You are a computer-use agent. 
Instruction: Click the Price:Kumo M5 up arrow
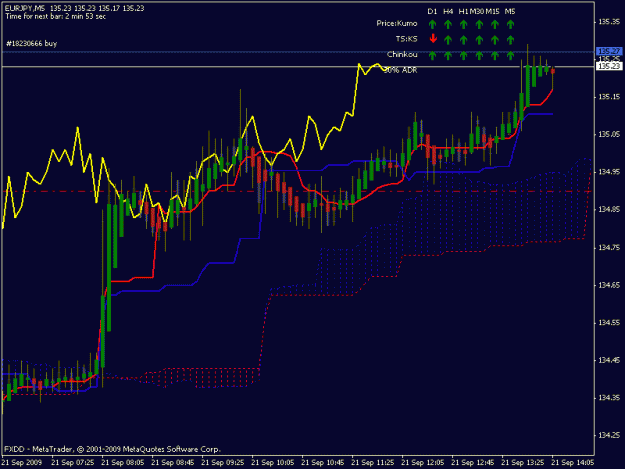(510, 24)
